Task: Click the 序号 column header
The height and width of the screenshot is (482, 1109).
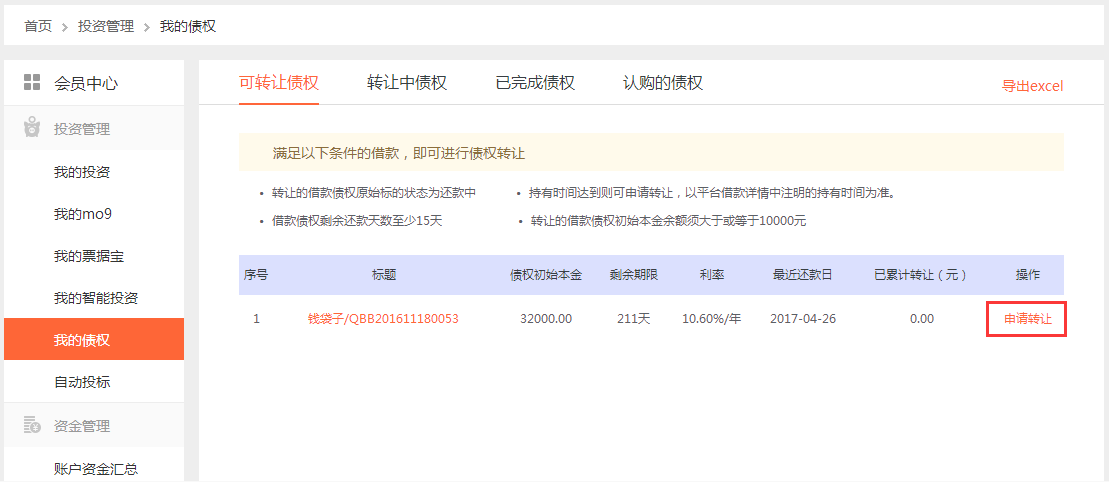Action: (256, 275)
